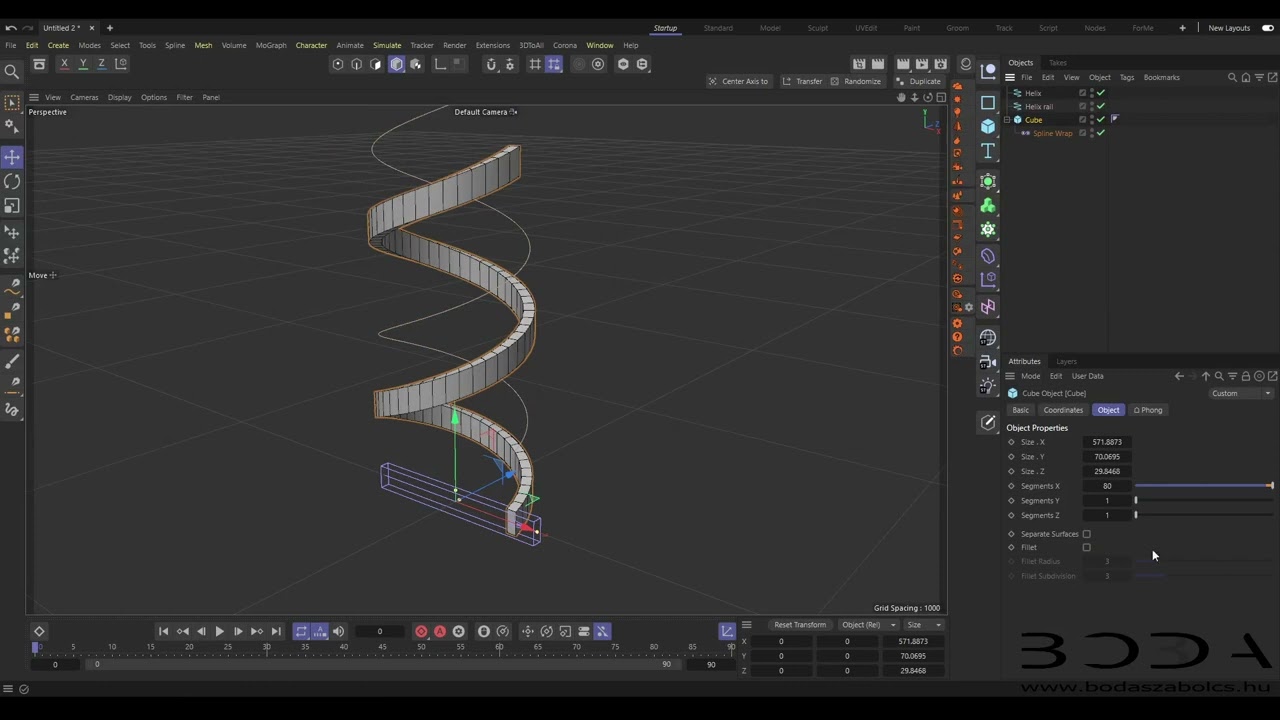Open the search commander magnifier icon
The width and height of the screenshot is (1280, 720).
tap(12, 71)
